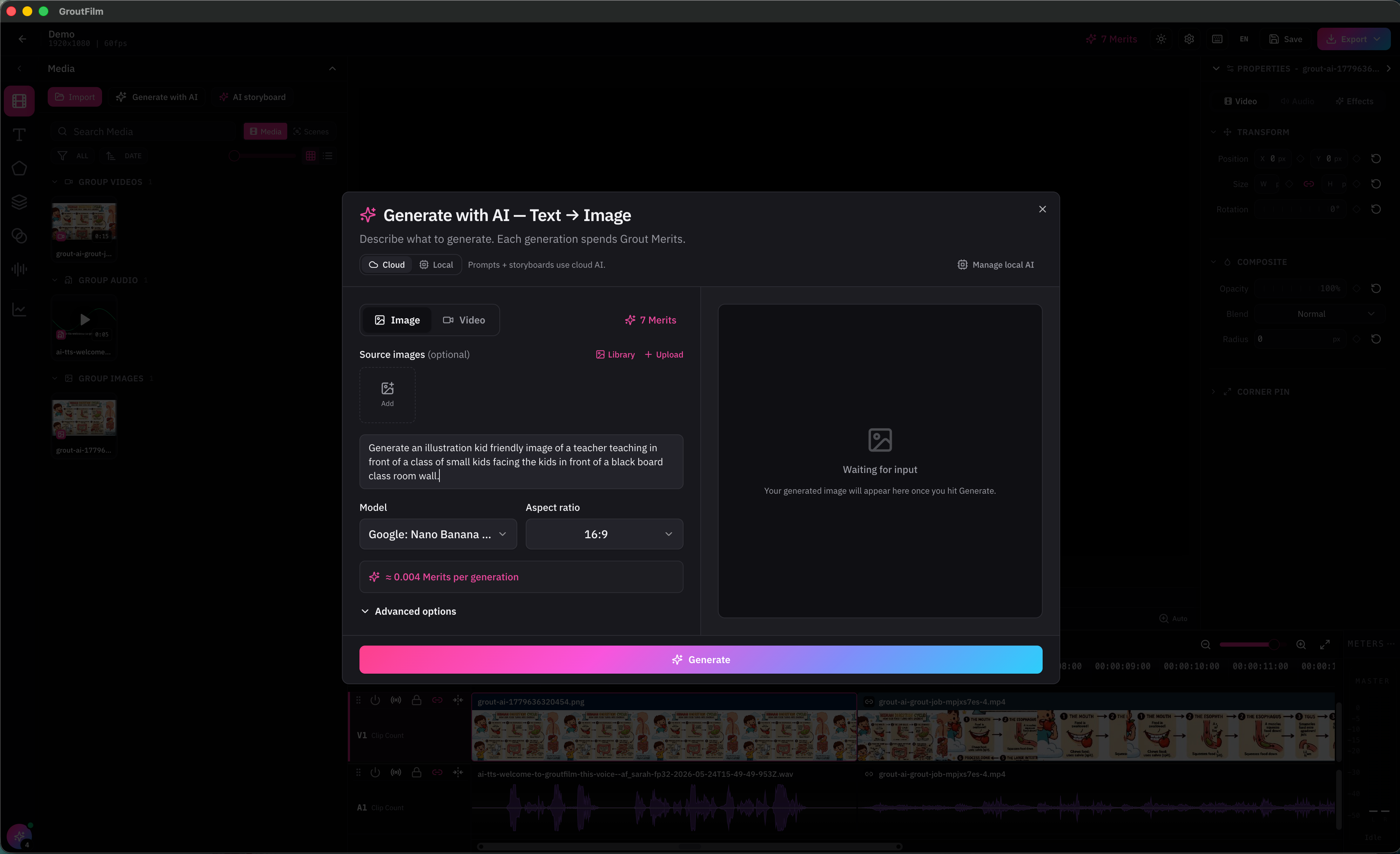This screenshot has width=1400, height=854.
Task: Collapse the COMPOSITE section
Action: [1214, 262]
